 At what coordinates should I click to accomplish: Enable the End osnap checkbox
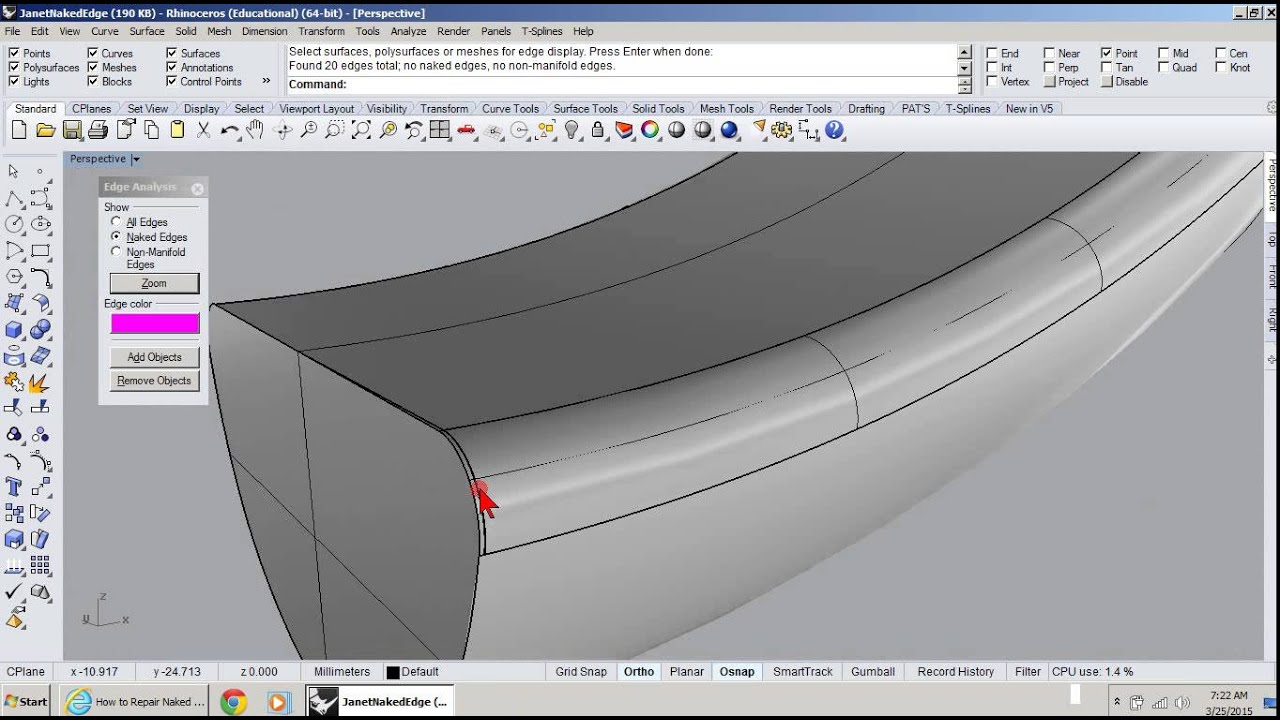[992, 54]
